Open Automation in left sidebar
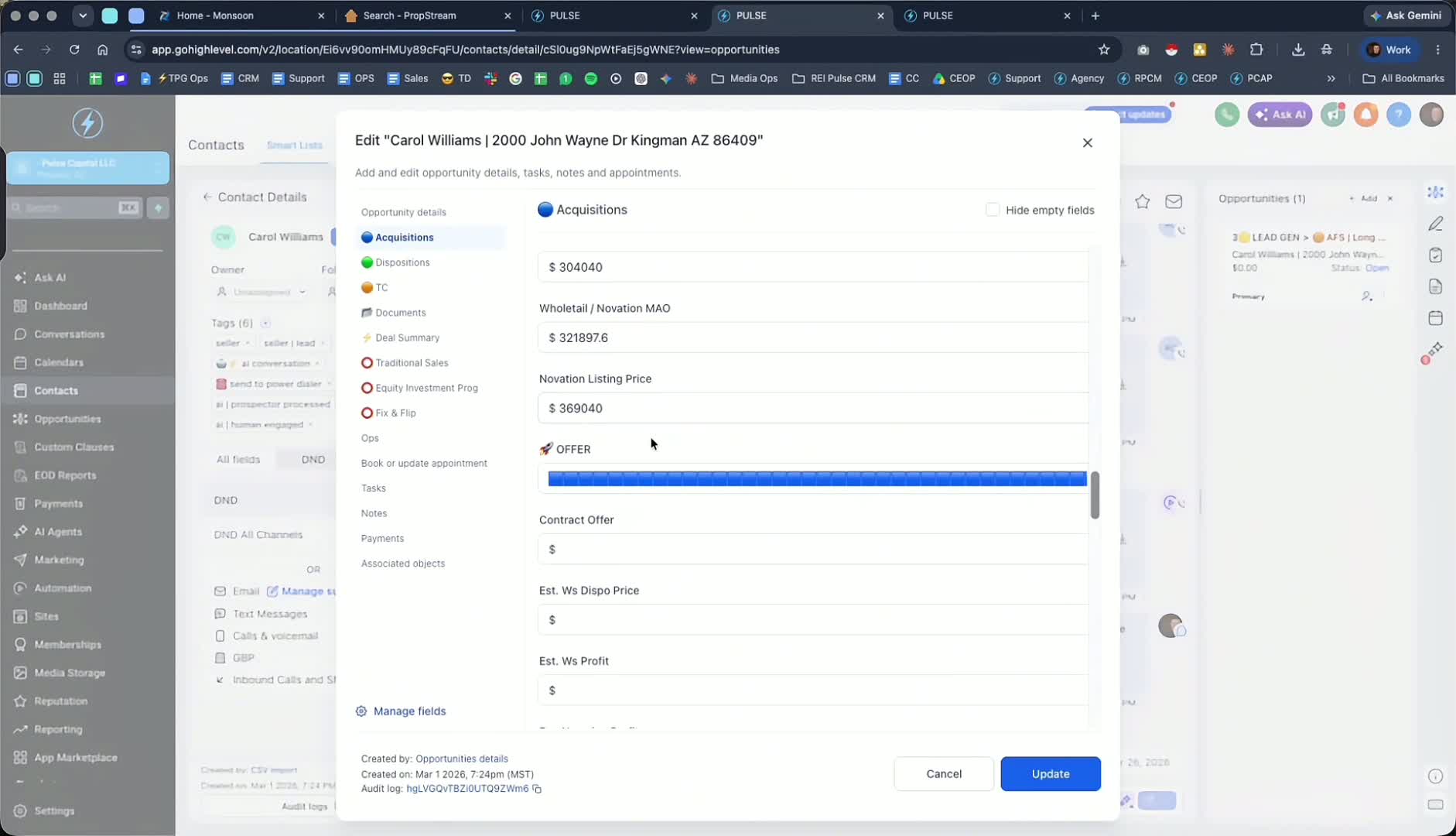This screenshot has height=836, width=1456. (63, 588)
